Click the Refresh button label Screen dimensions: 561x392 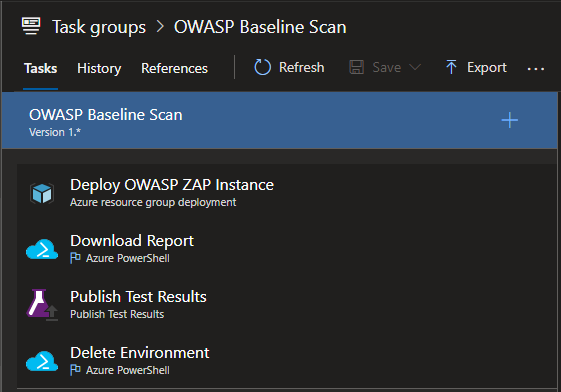(x=302, y=68)
